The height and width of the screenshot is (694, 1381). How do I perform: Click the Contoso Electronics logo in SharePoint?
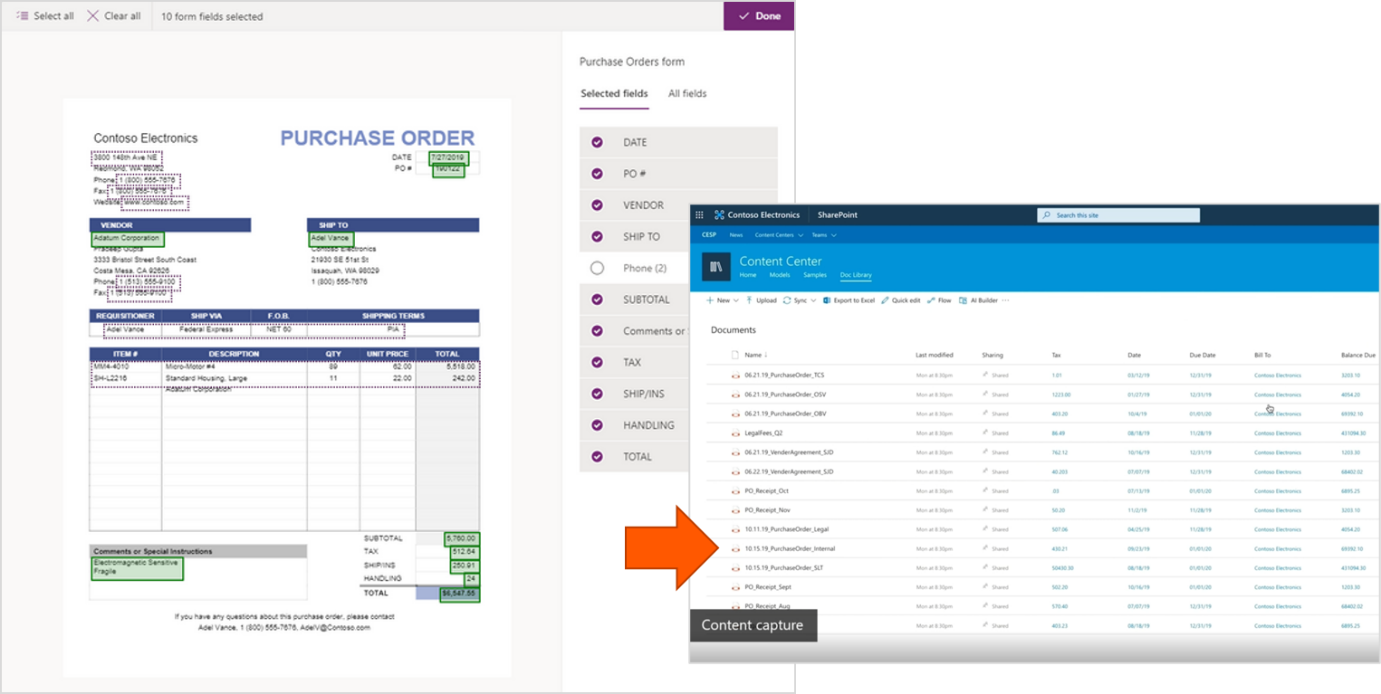coord(719,215)
